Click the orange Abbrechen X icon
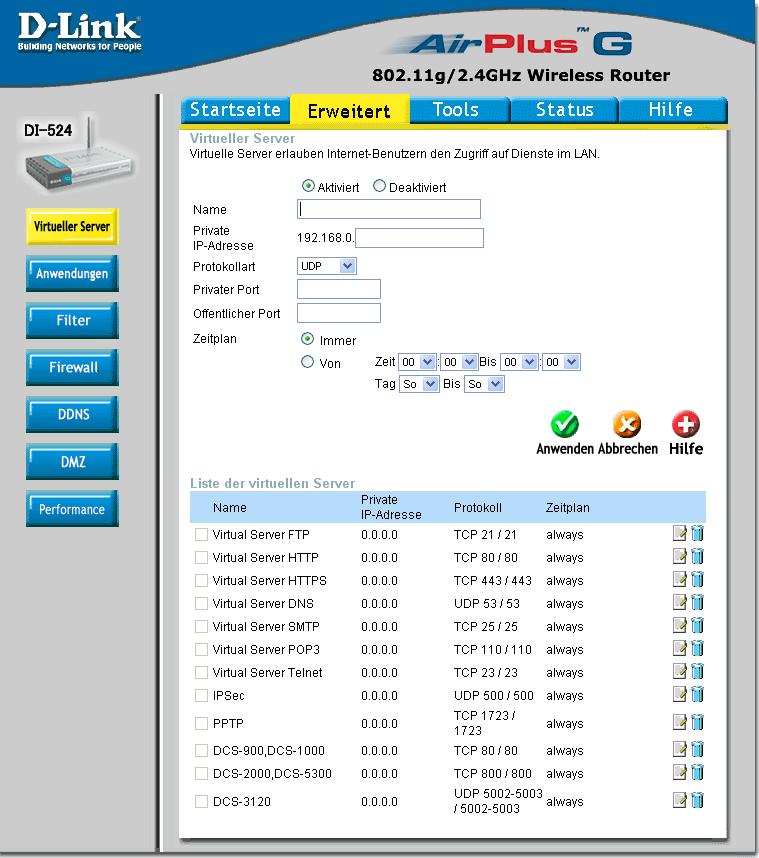The image size is (759, 858). (x=627, y=424)
